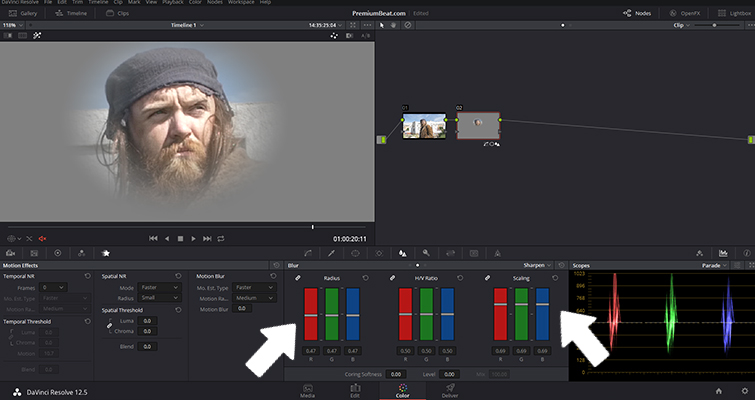Click the red Radius slider
The height and width of the screenshot is (400, 755).
pyautogui.click(x=310, y=315)
